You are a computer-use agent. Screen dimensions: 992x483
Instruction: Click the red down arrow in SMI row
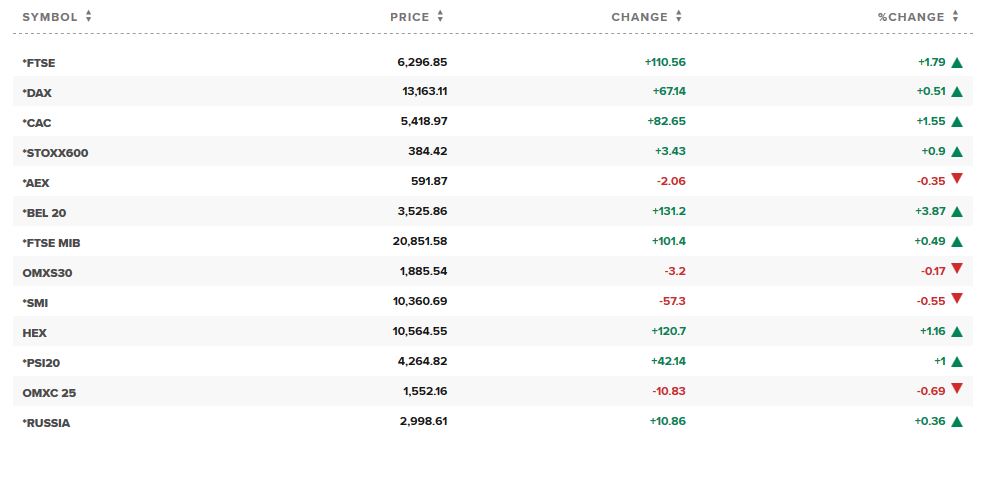coord(957,298)
